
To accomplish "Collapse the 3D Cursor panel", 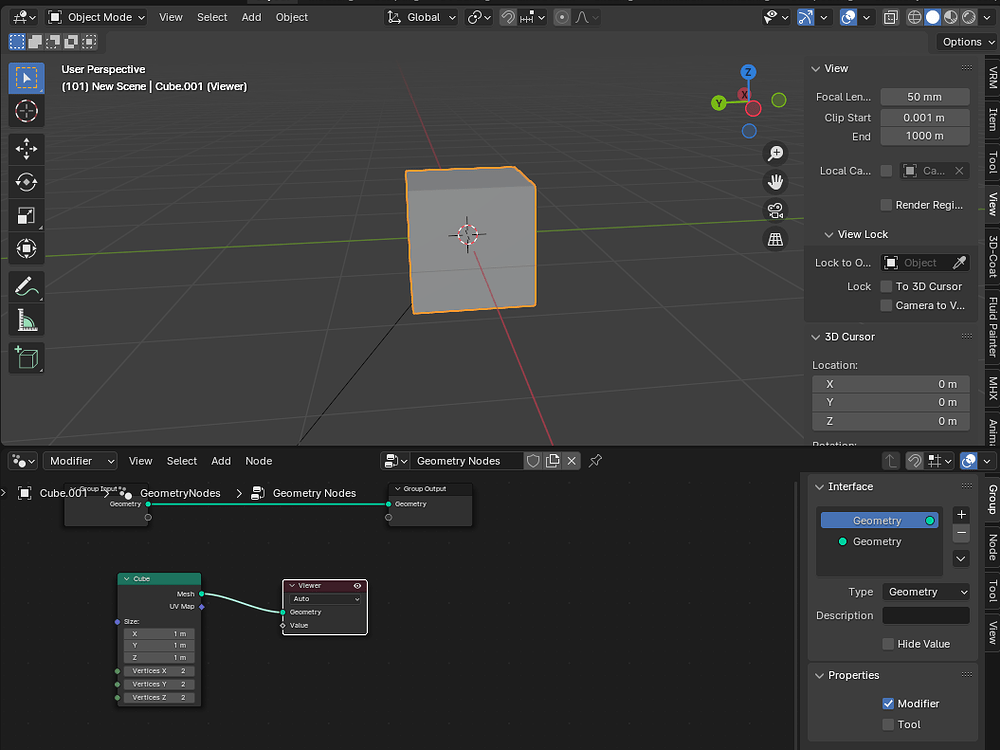I will click(x=815, y=337).
